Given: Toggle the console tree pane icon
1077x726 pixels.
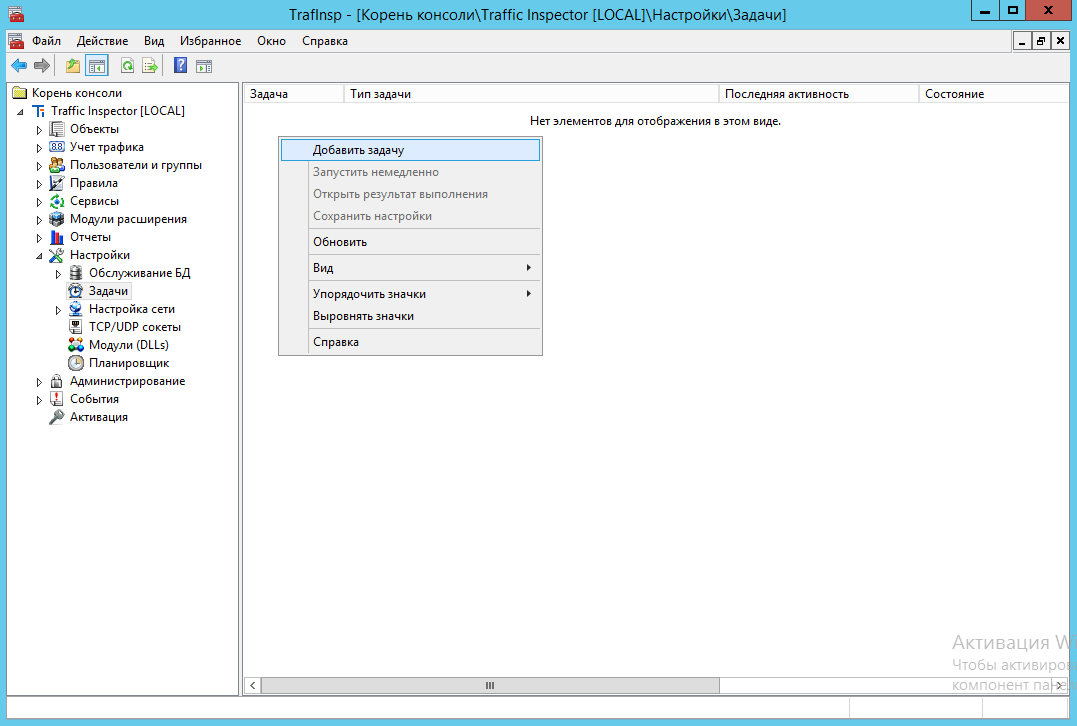Looking at the screenshot, I should [x=97, y=66].
